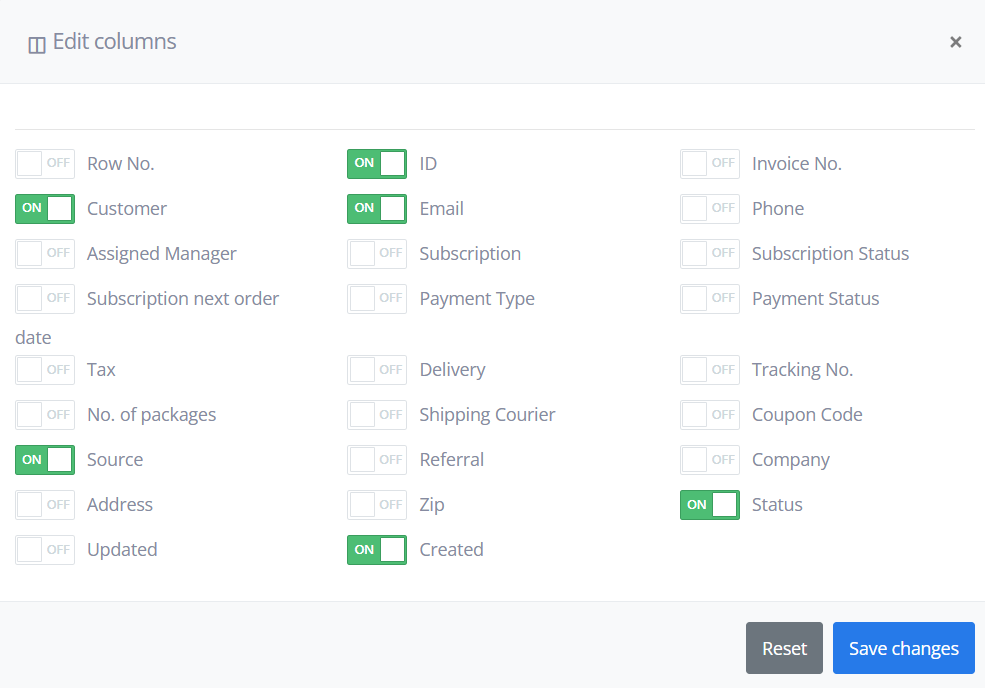
Task: Turn off the Status column toggle
Action: tap(710, 505)
